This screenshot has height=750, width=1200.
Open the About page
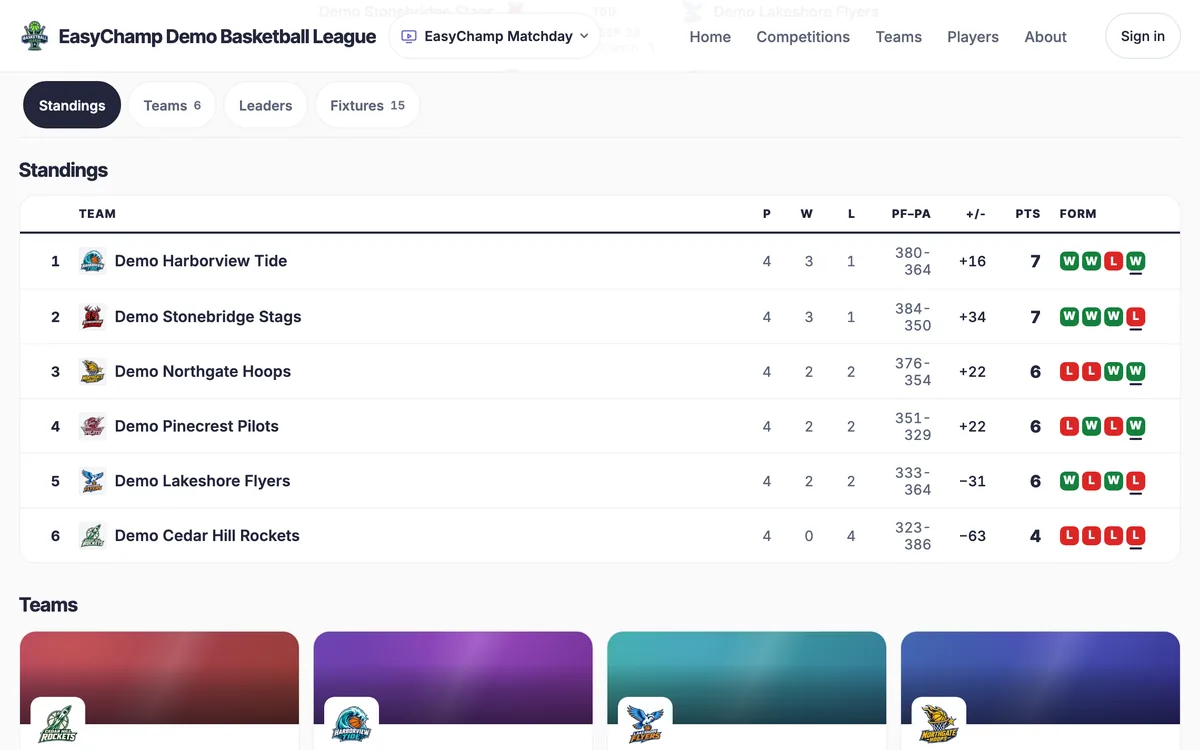[x=1045, y=36]
